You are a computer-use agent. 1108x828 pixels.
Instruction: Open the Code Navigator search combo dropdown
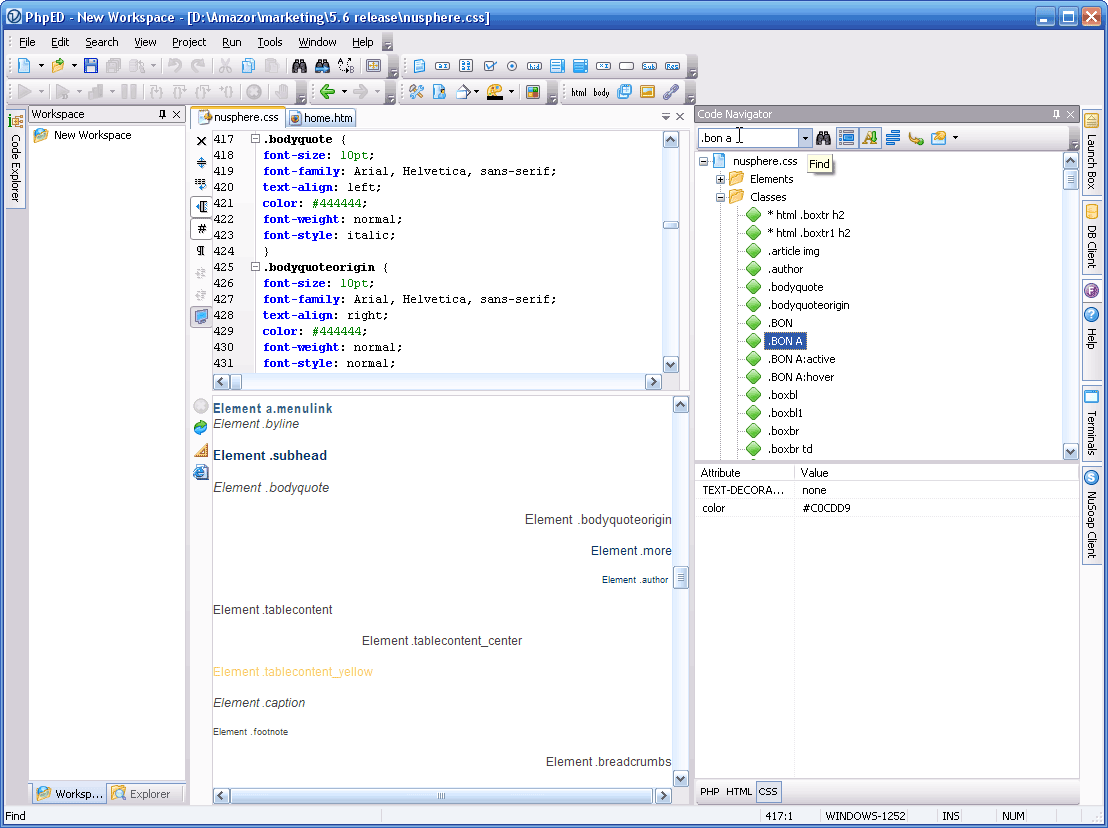(805, 138)
